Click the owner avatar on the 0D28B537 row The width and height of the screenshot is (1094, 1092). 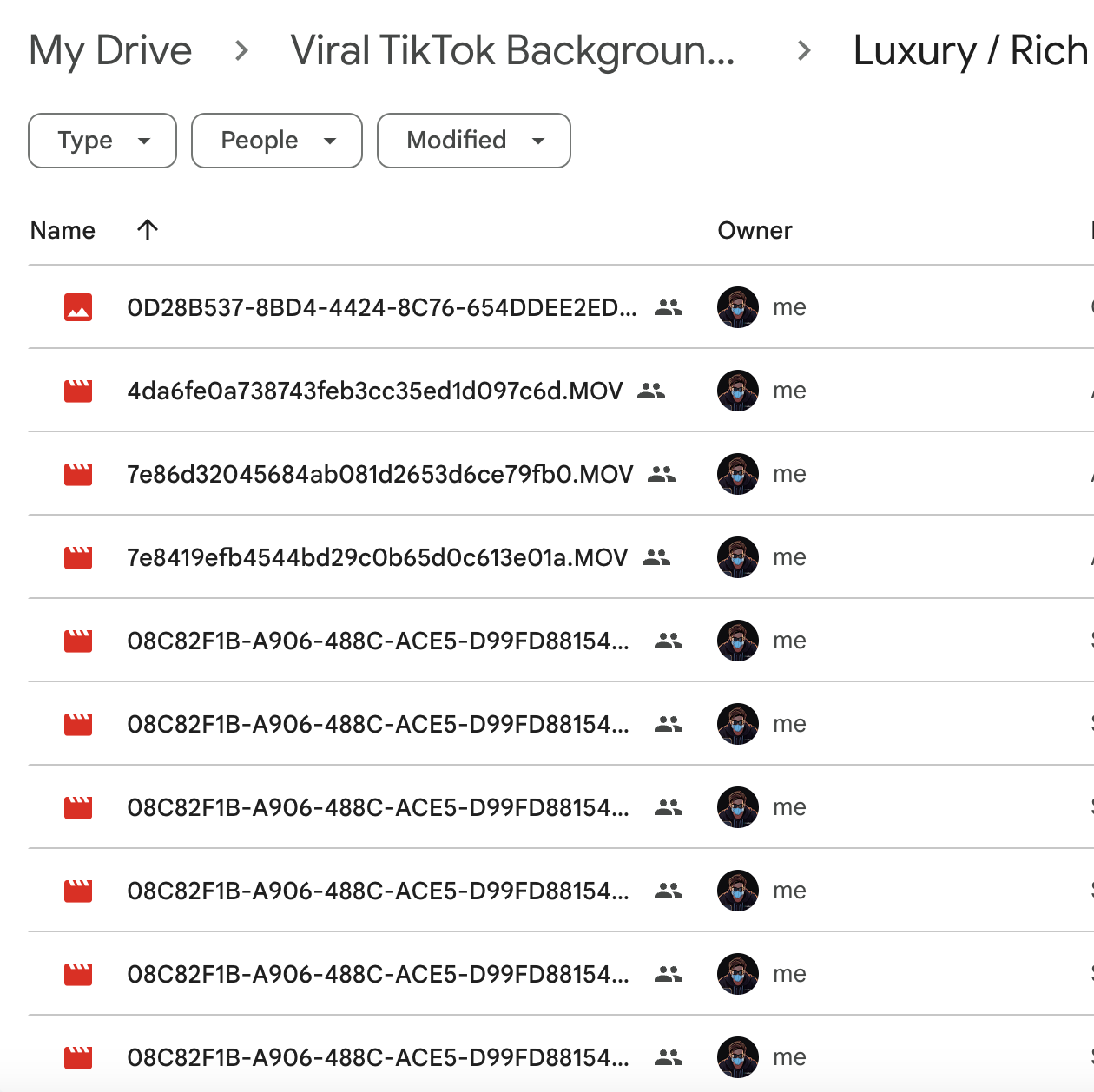coord(737,307)
